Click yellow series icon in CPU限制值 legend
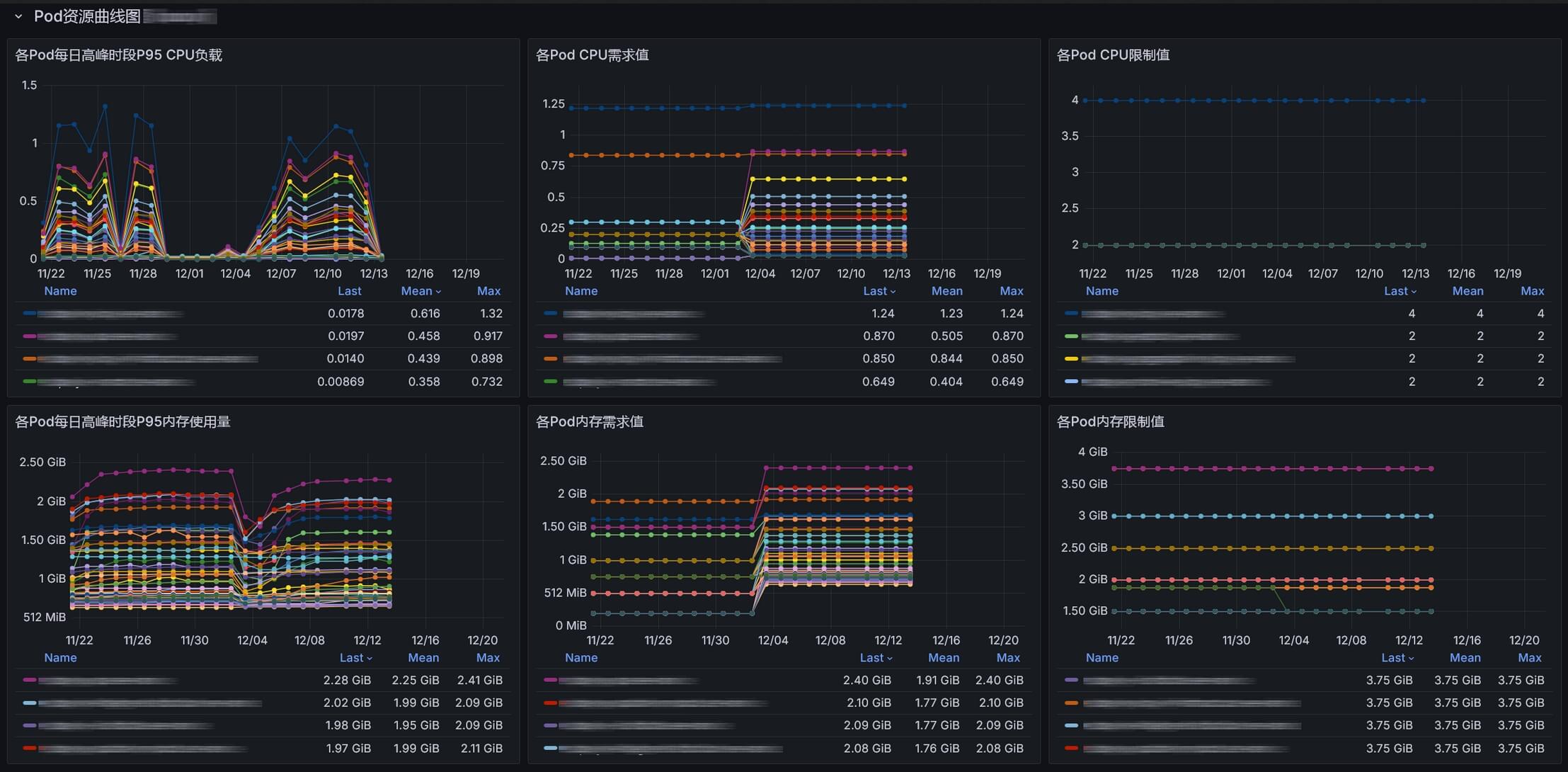Screen dimensions: 1568x772 pos(1072,359)
